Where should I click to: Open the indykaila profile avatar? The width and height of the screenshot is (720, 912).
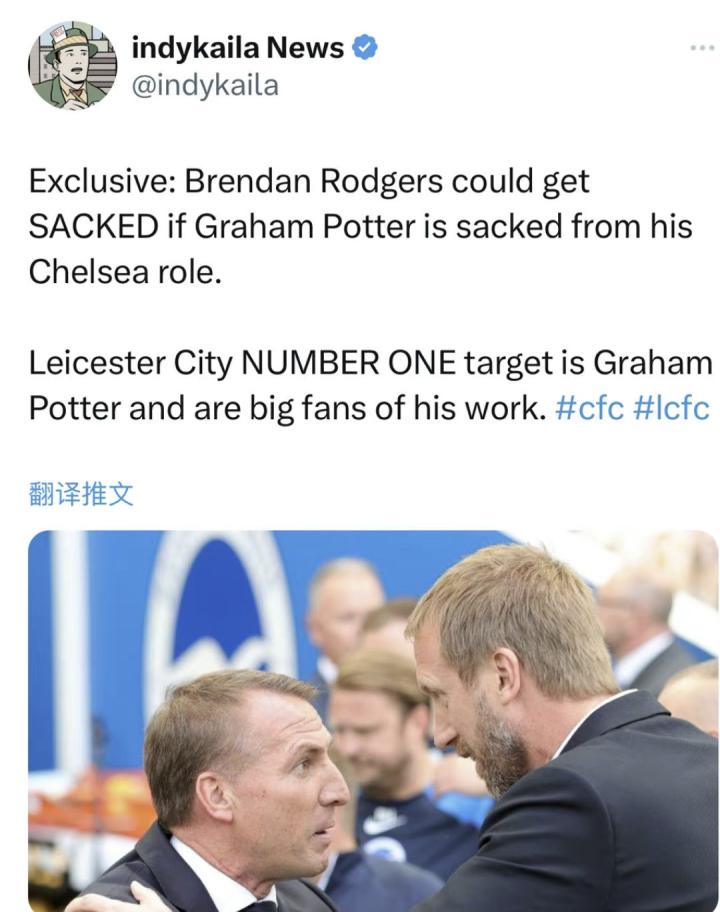tap(71, 65)
